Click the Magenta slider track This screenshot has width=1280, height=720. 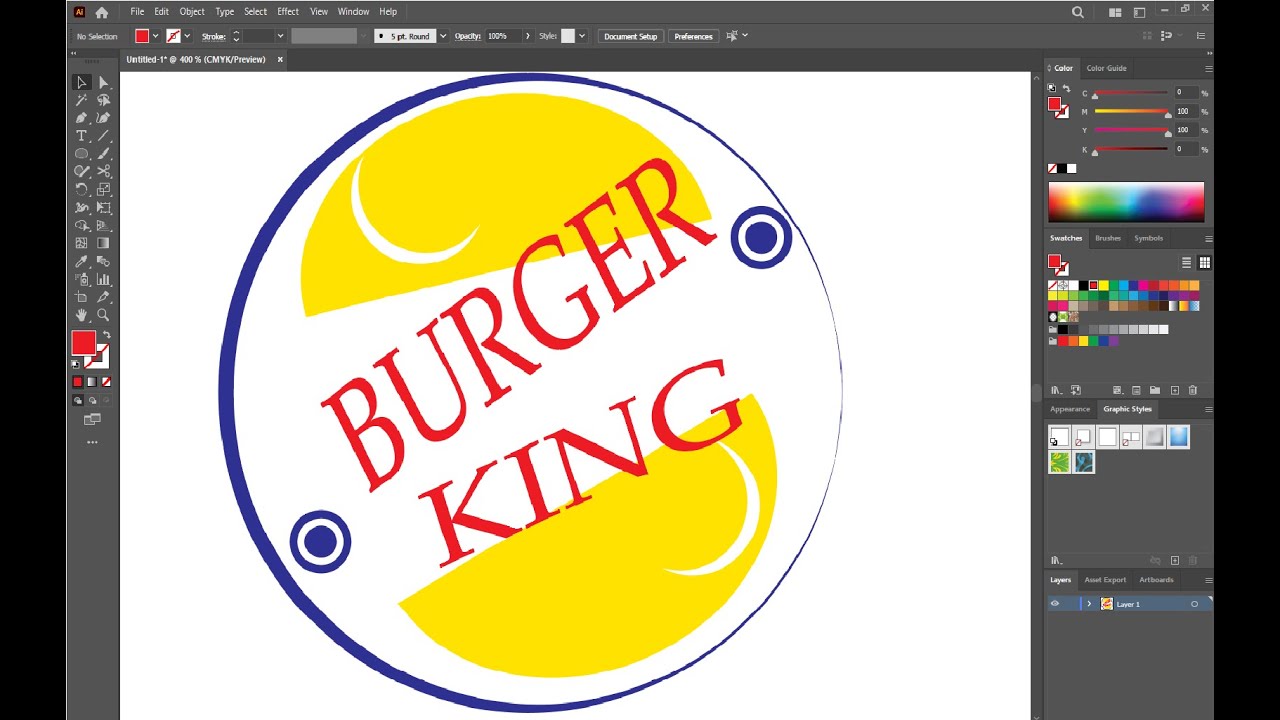[x=1131, y=111]
